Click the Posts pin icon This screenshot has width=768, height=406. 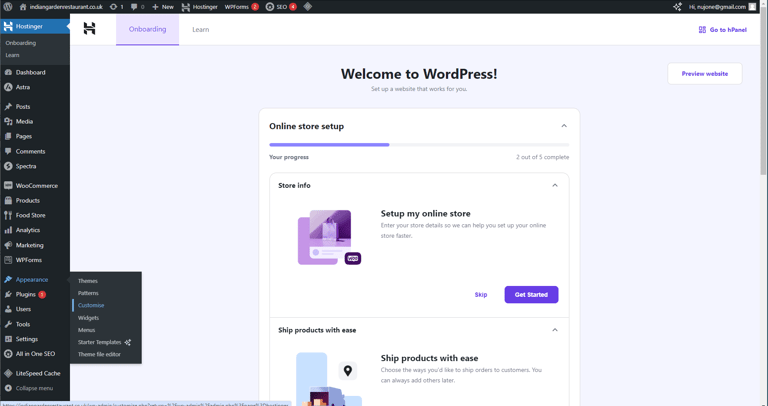(8, 107)
